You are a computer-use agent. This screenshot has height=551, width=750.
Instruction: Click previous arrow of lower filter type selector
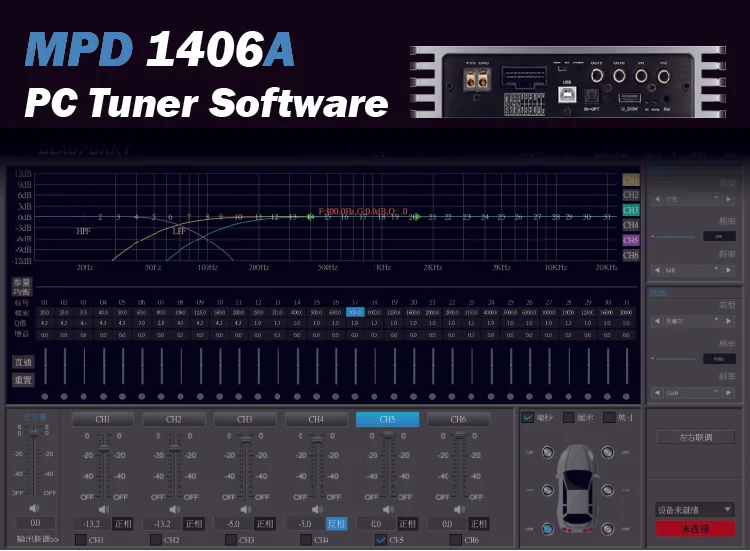tap(657, 321)
